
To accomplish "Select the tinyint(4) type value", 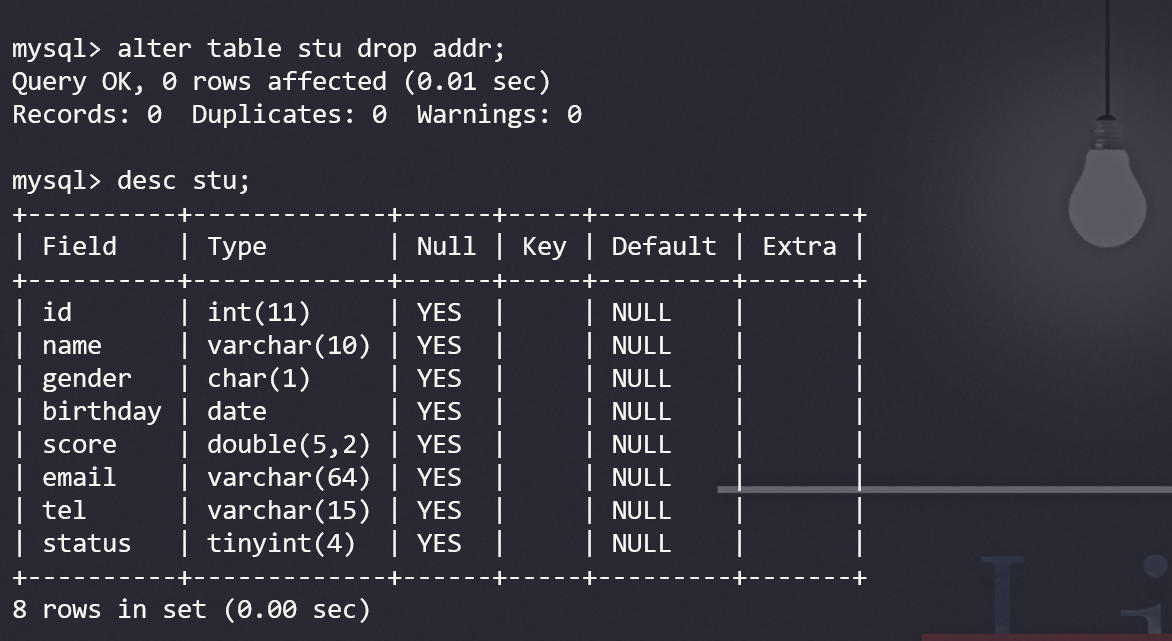I will [x=281, y=543].
